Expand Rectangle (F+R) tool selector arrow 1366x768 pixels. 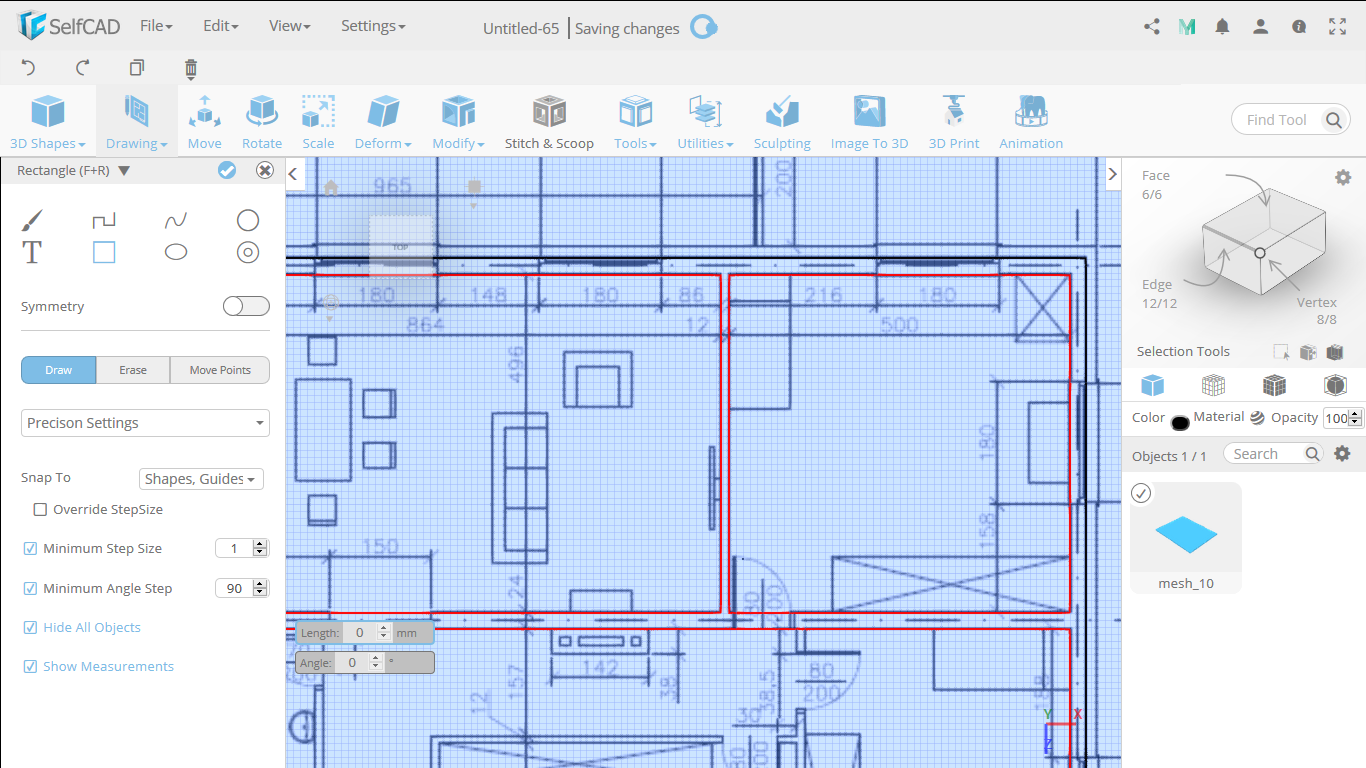[124, 171]
